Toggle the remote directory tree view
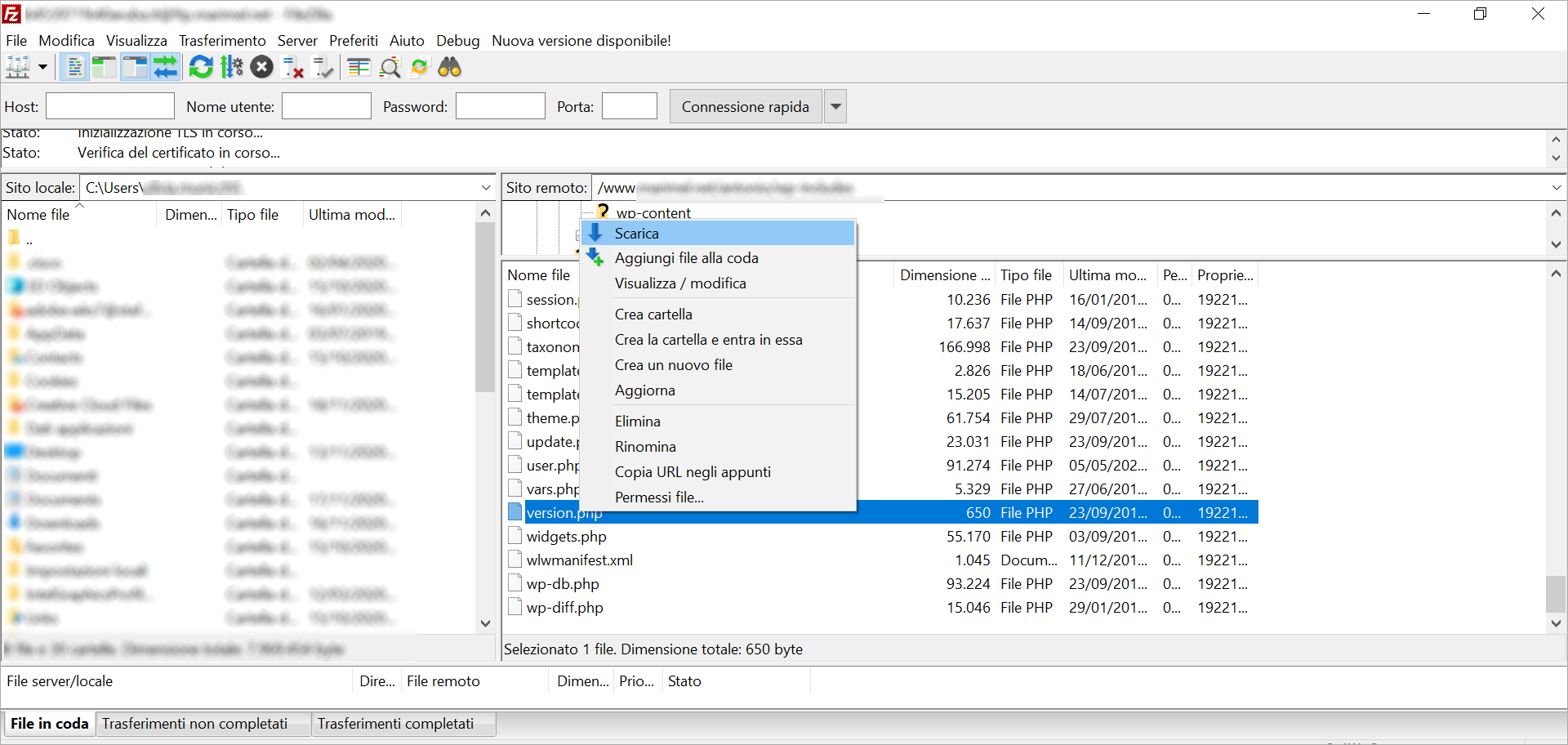1568x745 pixels. click(134, 67)
